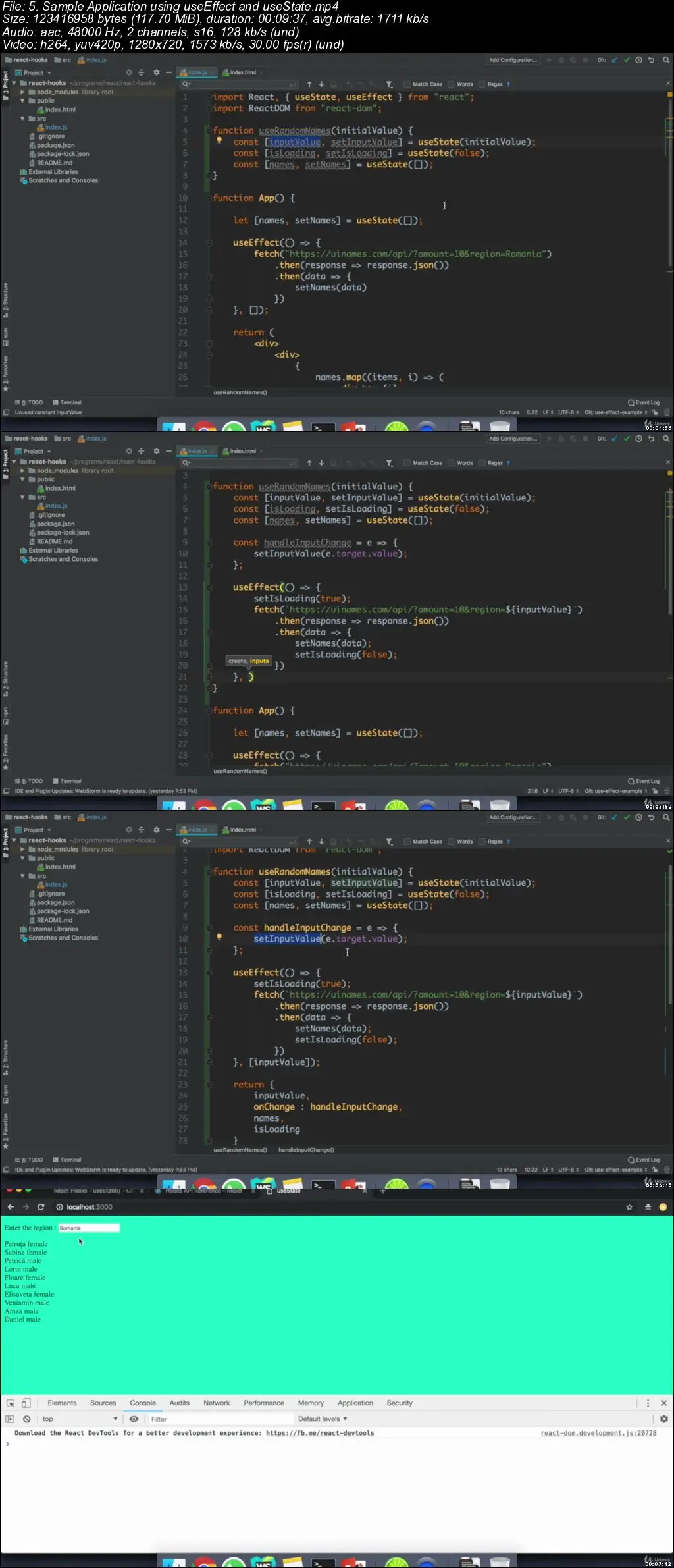The width and height of the screenshot is (674, 1568).
Task: Open the Sources tab in DevTools
Action: [x=103, y=1403]
